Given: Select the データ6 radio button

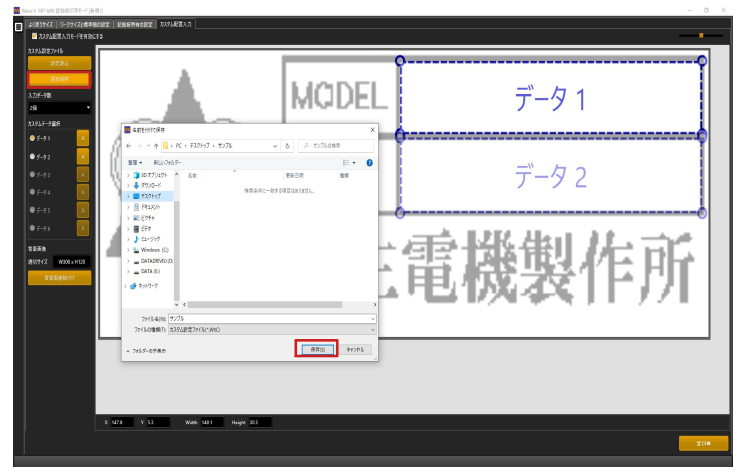Looking at the screenshot, I should click(x=32, y=228).
